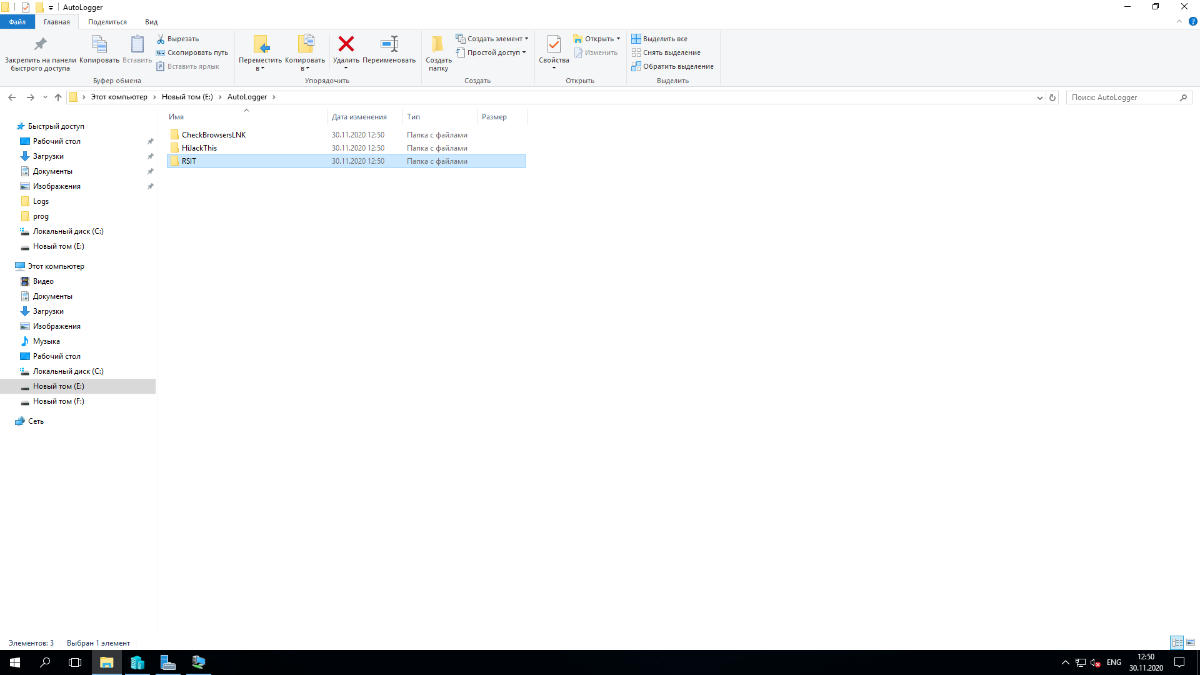Switch to Вид ribbon tab

(x=151, y=21)
